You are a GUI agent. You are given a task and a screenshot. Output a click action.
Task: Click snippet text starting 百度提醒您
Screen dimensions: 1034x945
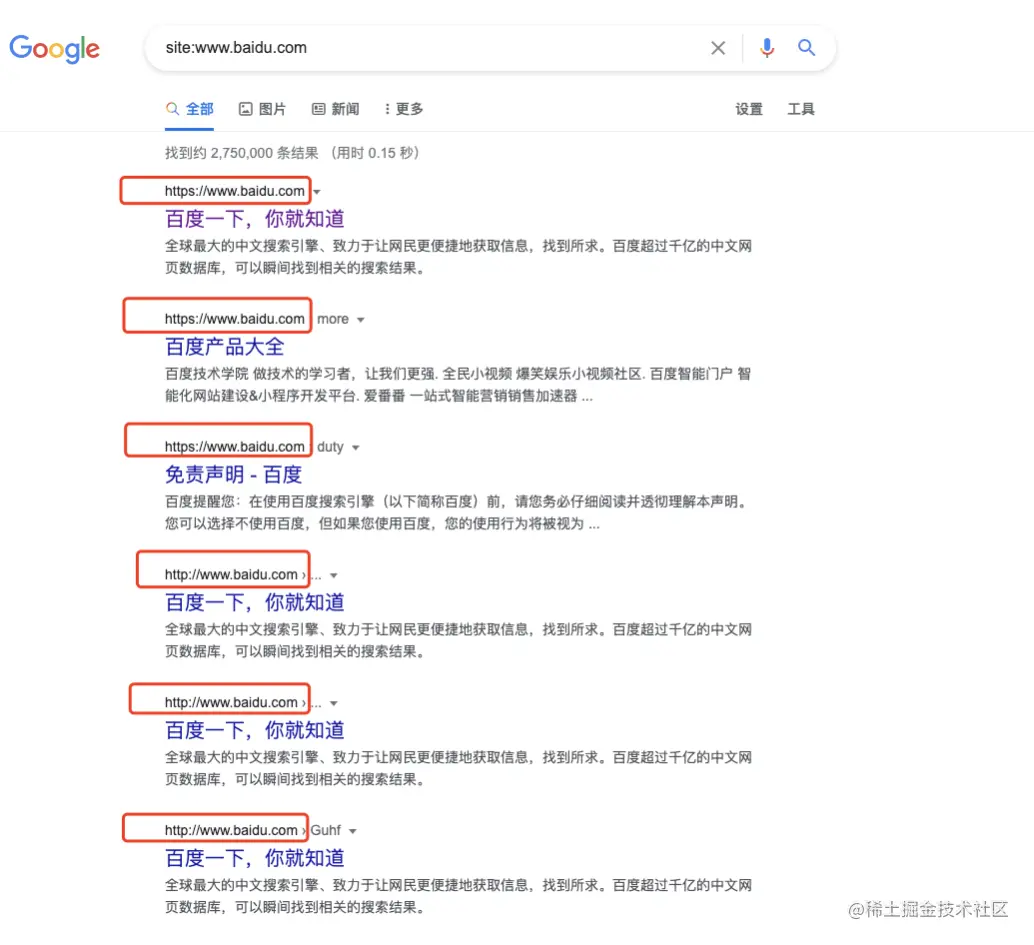click(458, 513)
